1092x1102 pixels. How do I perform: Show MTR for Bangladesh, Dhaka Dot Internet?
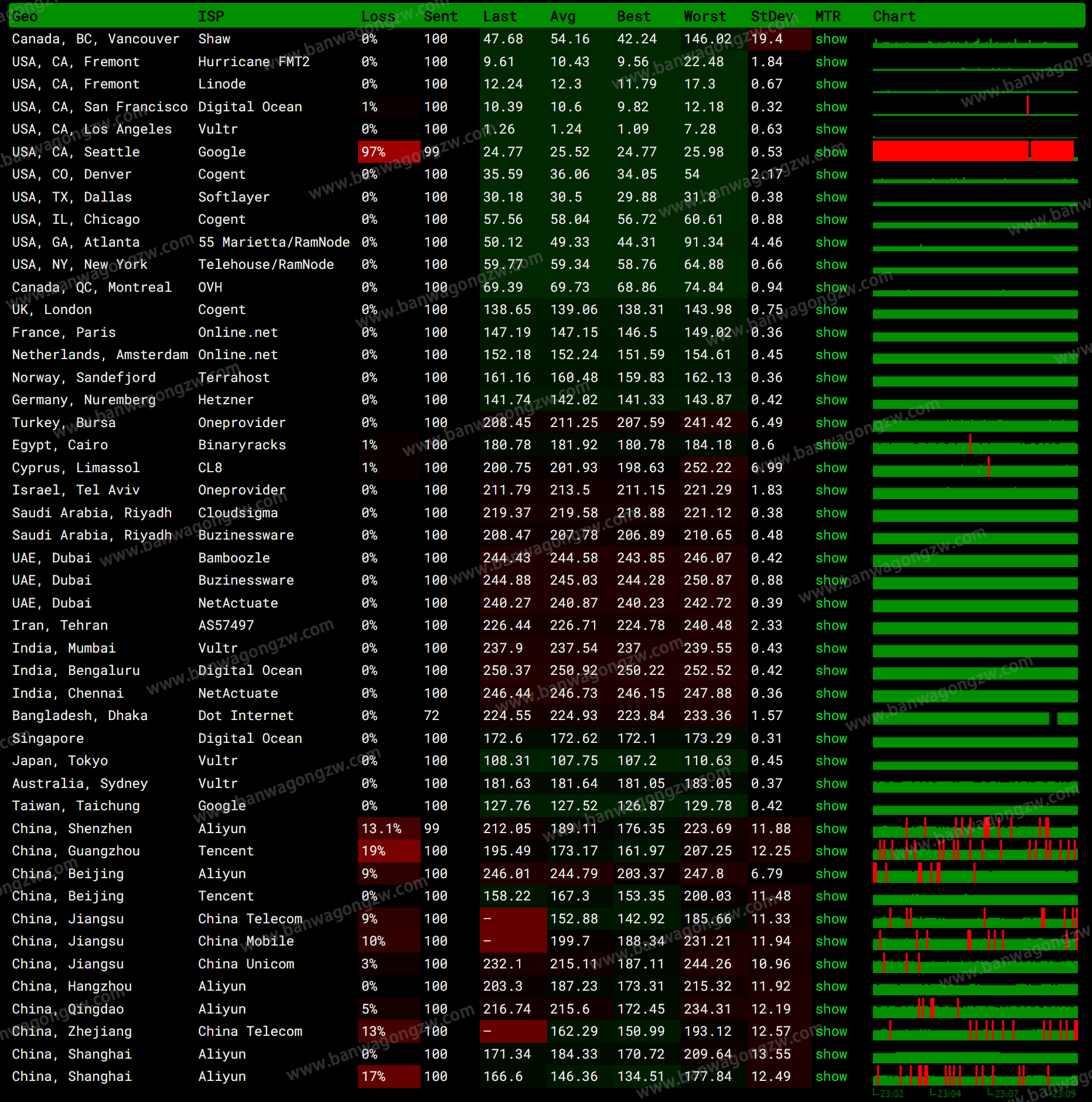coord(831,716)
